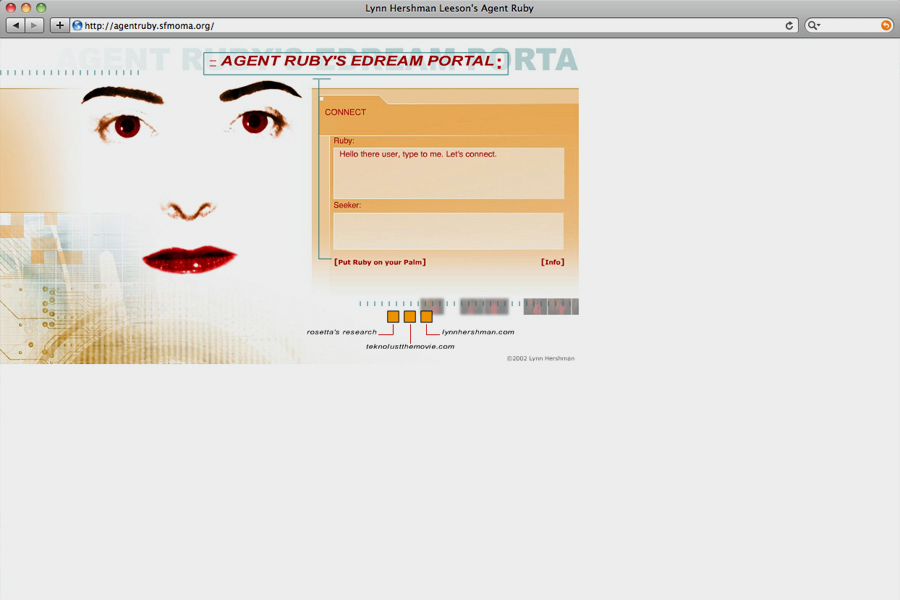Click the rosetta's research text link
Image resolution: width=900 pixels, height=600 pixels.
pos(342,332)
